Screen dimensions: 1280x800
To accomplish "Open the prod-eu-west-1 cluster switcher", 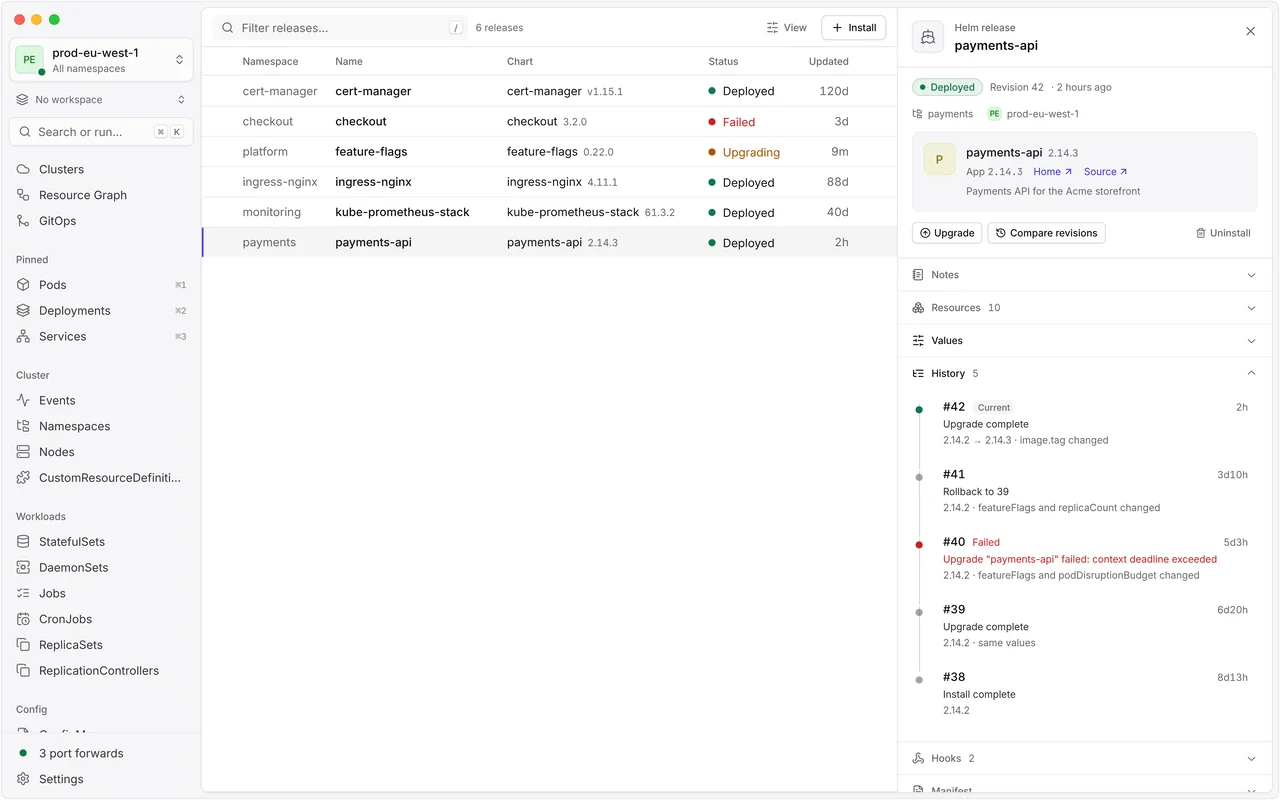I will [x=101, y=60].
